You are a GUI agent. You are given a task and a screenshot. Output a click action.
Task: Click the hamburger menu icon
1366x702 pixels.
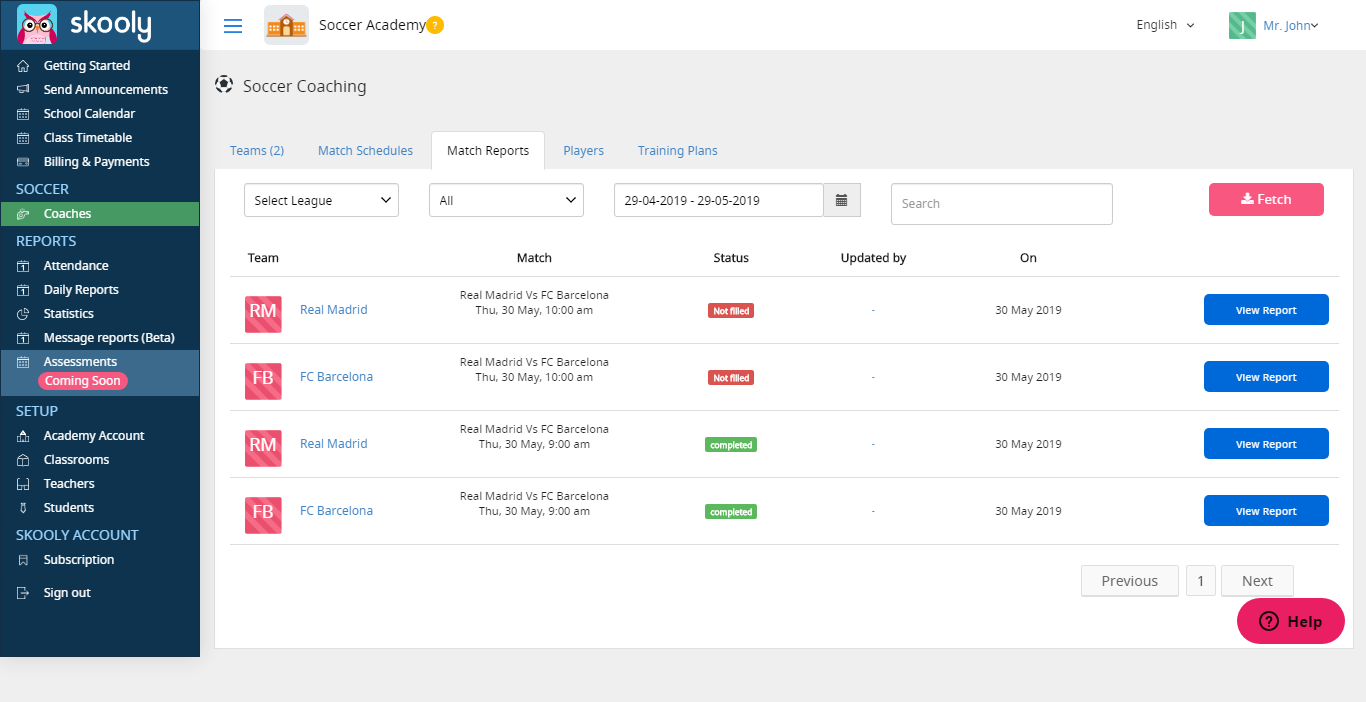click(233, 26)
